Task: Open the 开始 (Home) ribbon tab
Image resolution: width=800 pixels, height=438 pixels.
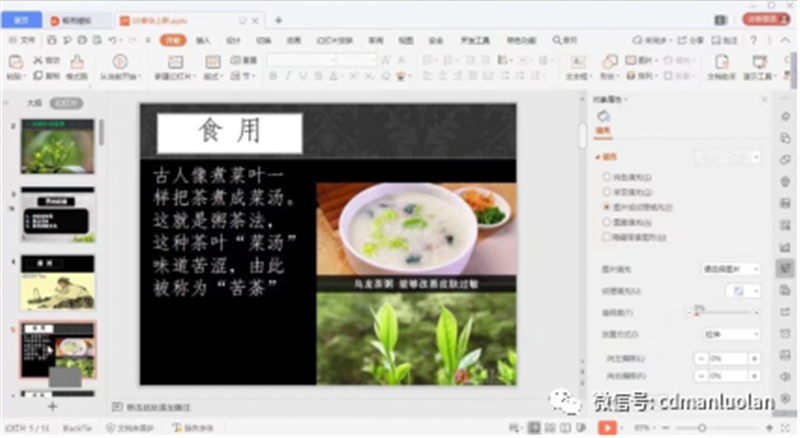Action: [x=173, y=40]
